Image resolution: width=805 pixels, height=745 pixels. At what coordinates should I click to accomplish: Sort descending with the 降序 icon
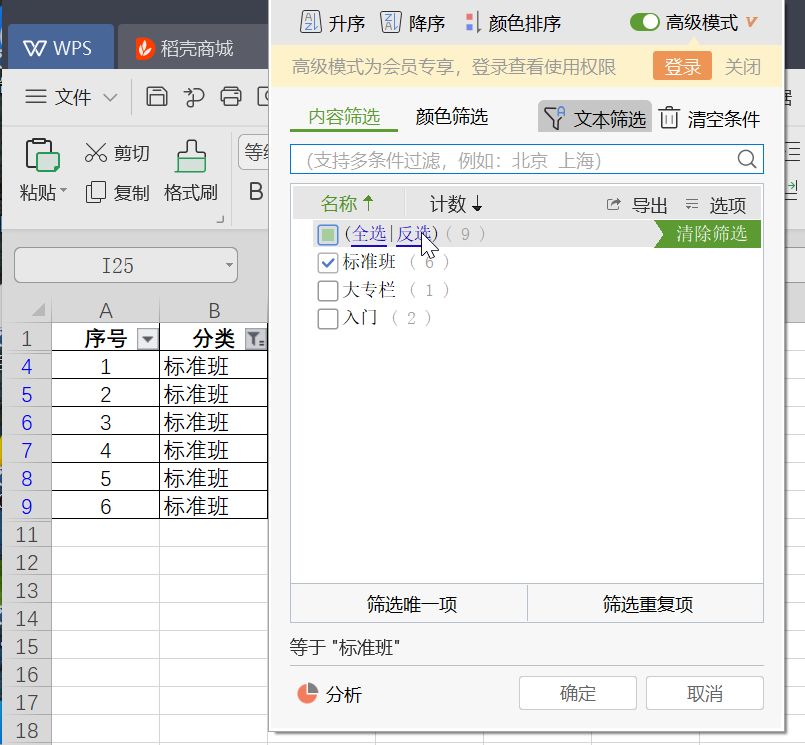(391, 22)
